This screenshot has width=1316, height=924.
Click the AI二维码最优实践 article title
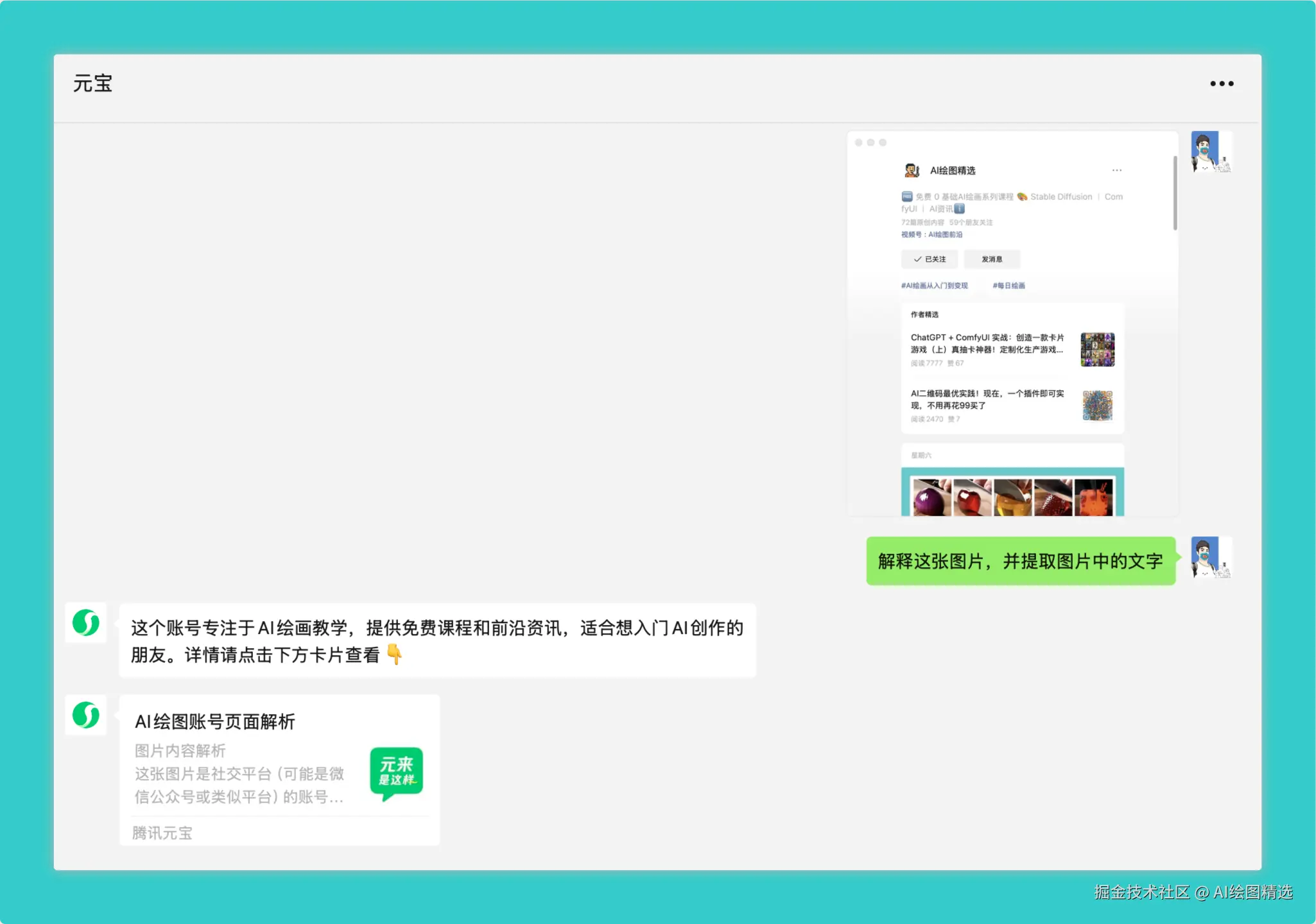987,399
